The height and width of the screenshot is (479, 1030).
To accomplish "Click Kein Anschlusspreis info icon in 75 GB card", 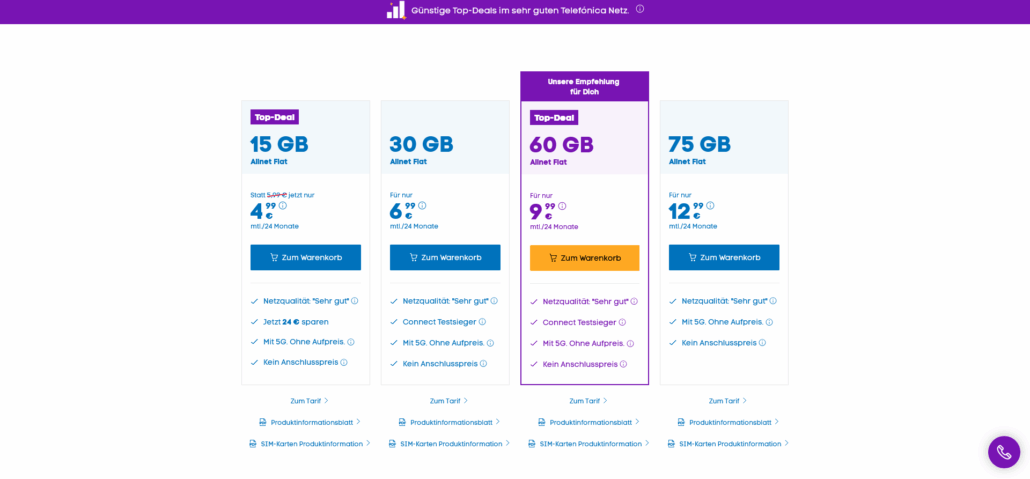I will coord(762,342).
